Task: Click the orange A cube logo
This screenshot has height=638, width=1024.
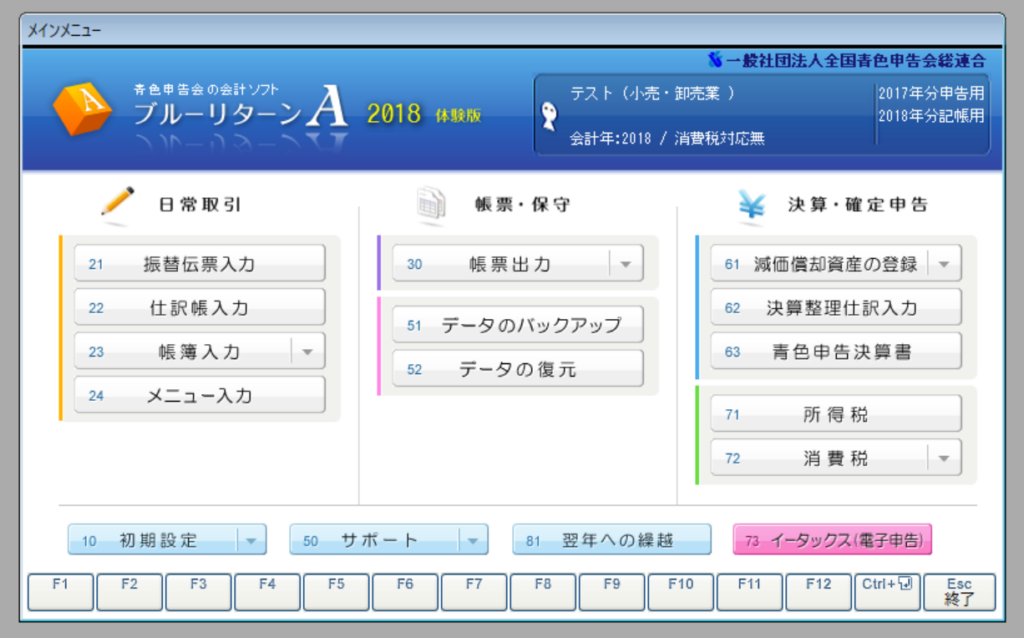Action: (83, 108)
